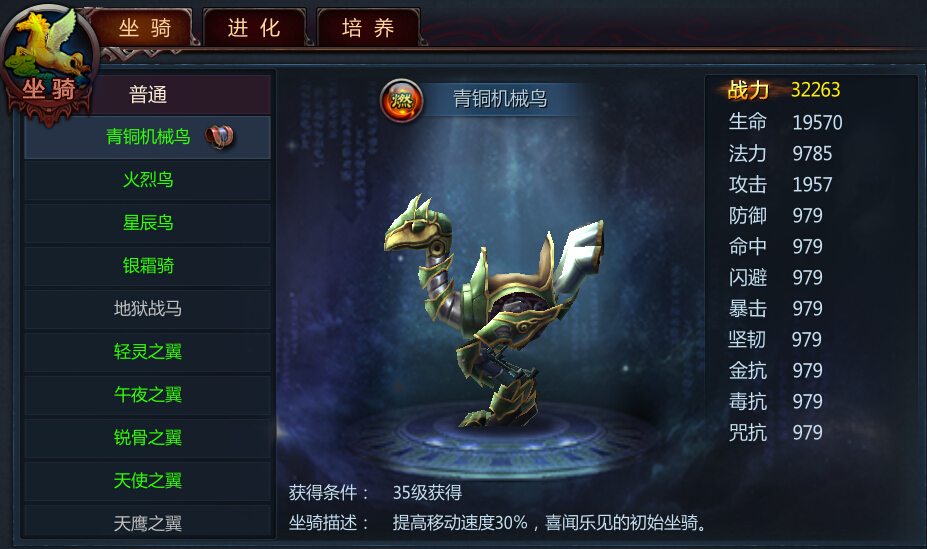The height and width of the screenshot is (549, 927).
Task: Select the 火烈鸟 mount
Action: click(148, 180)
